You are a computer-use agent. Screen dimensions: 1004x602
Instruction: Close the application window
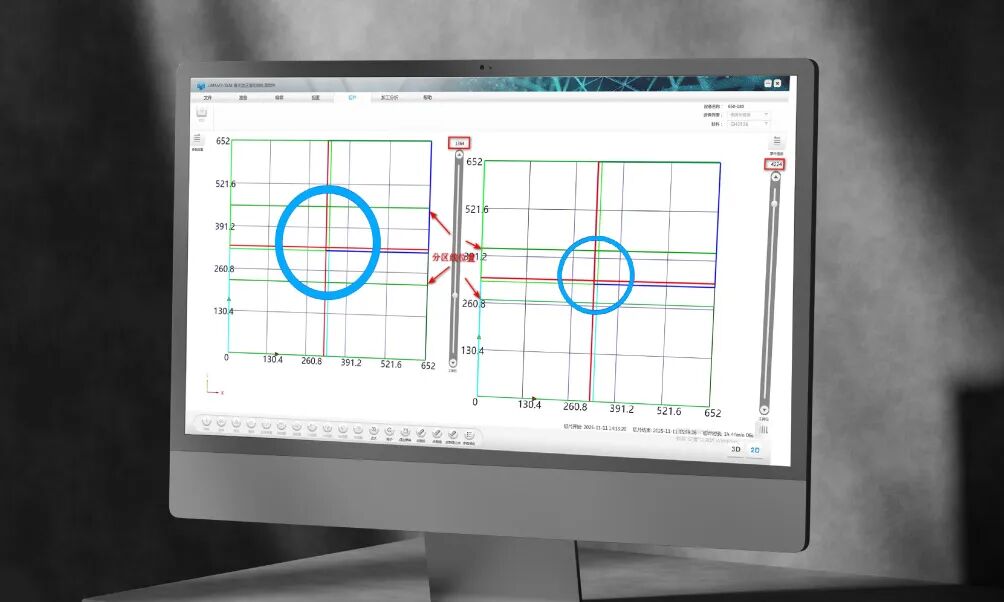point(777,83)
